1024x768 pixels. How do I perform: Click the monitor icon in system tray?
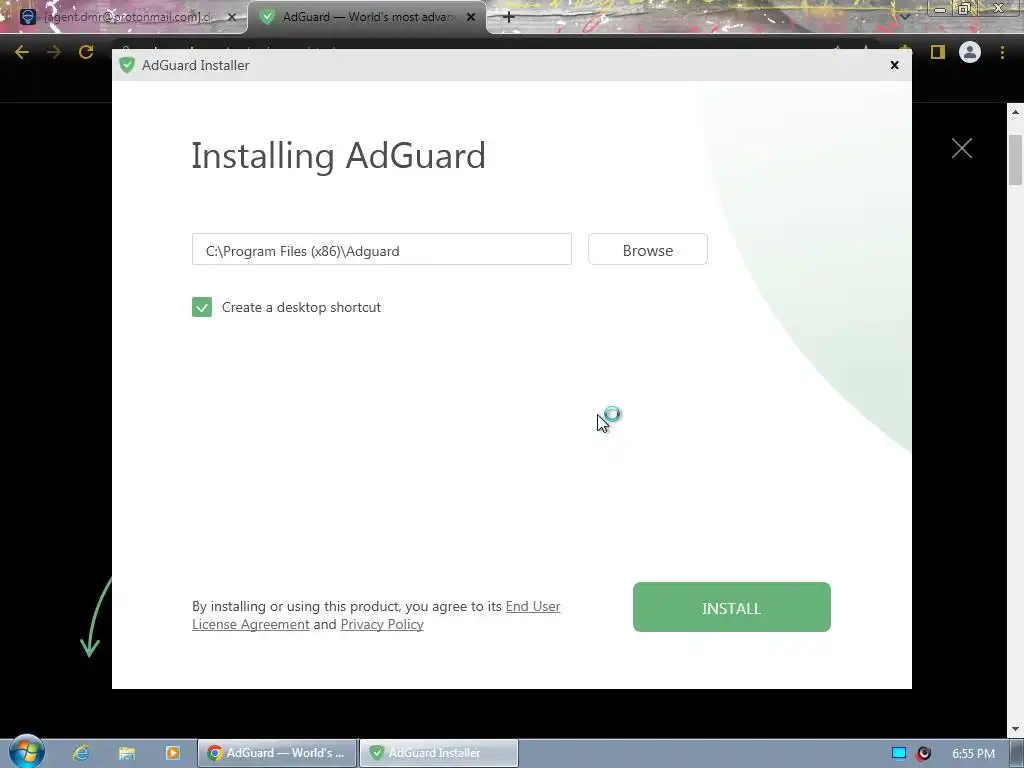click(899, 753)
